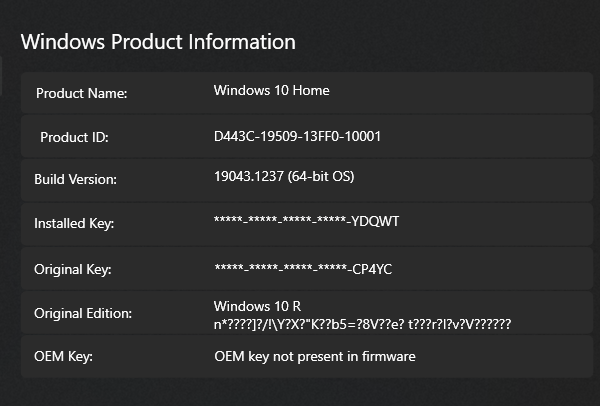Click the 64-bit OS text

click(x=320, y=178)
